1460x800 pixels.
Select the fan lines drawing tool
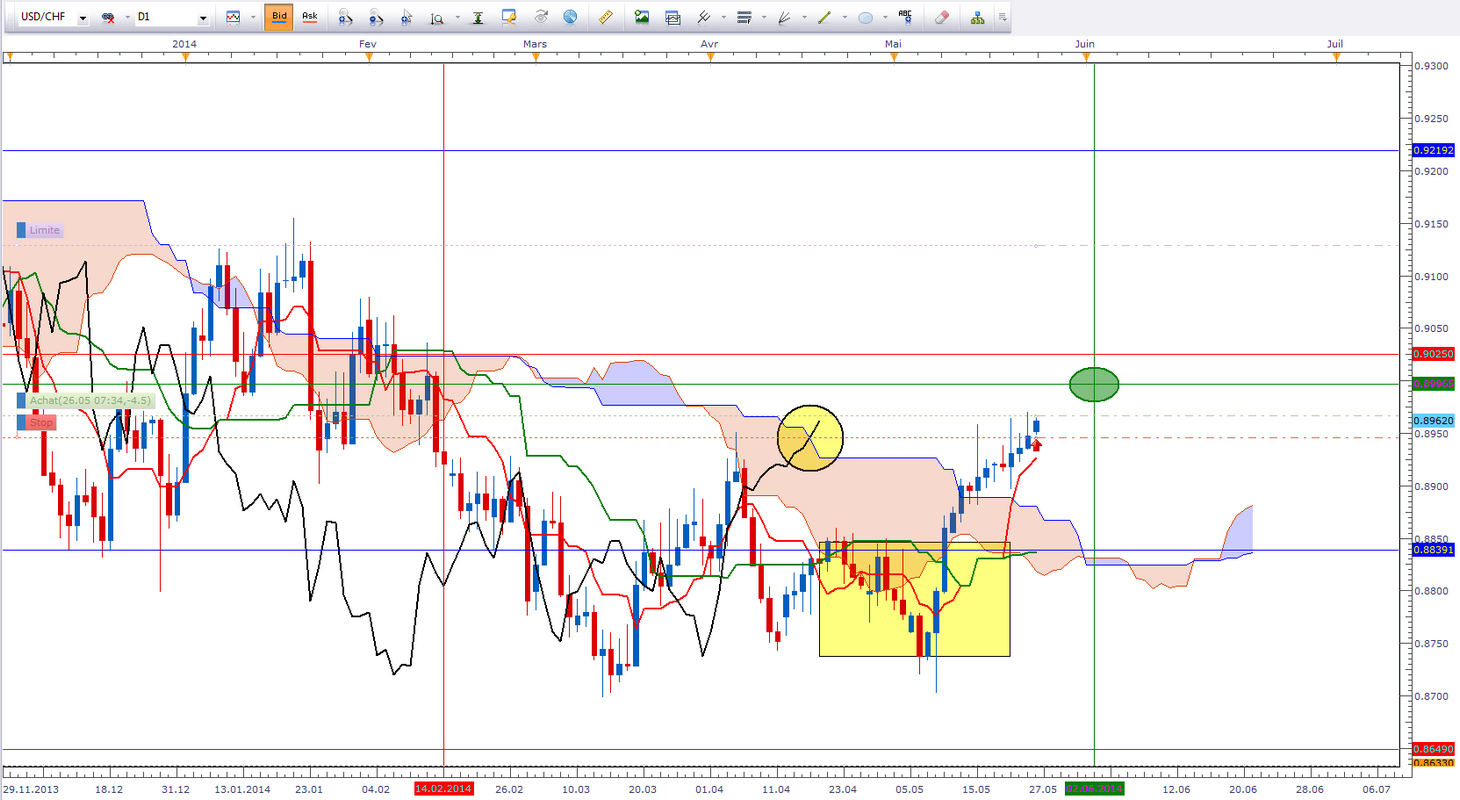(x=785, y=17)
